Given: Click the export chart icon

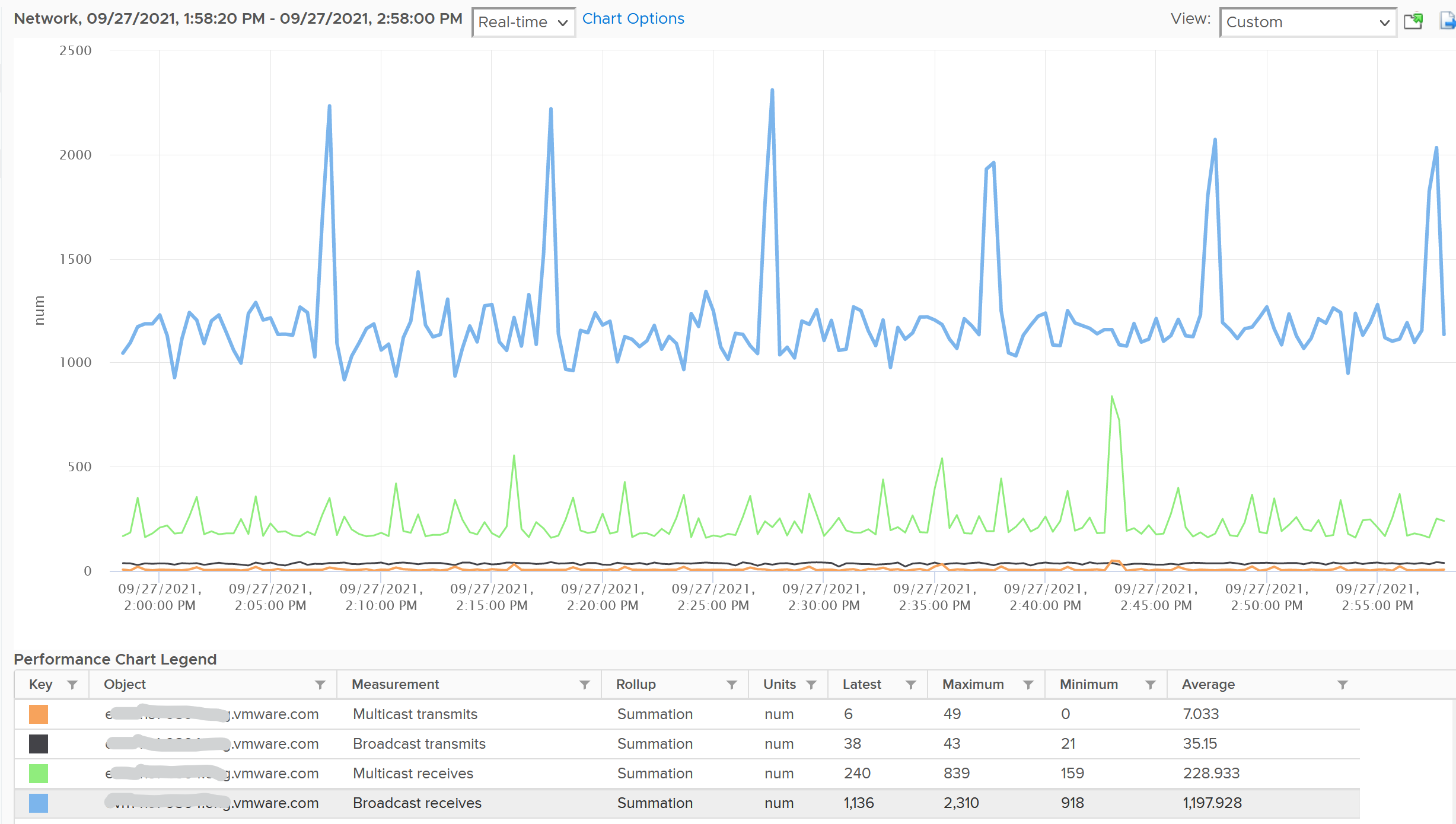Looking at the screenshot, I should [1448, 21].
